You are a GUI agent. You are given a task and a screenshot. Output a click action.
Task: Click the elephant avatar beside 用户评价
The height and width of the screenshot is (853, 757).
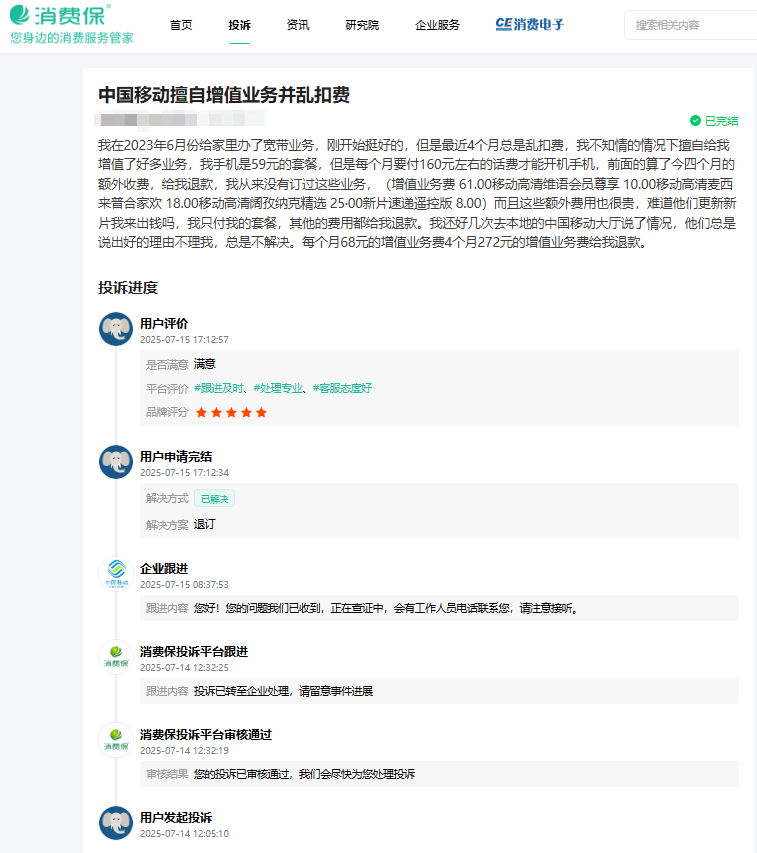pos(116,329)
